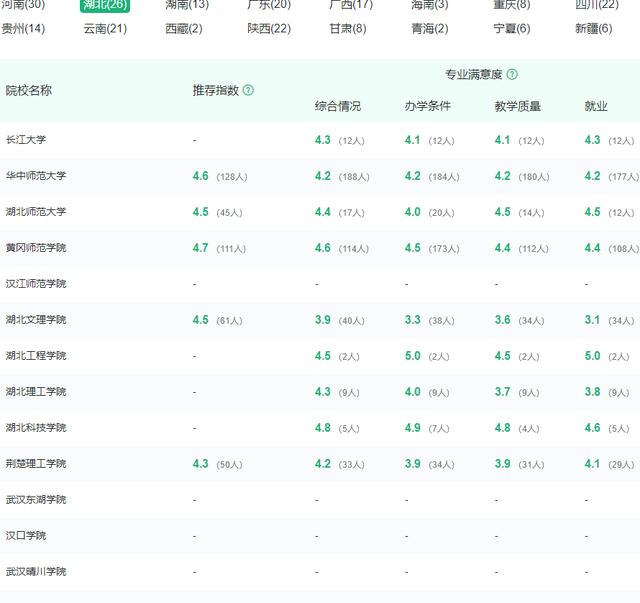Open the 湖北师范大学 school link
The image size is (640, 603).
[36, 212]
